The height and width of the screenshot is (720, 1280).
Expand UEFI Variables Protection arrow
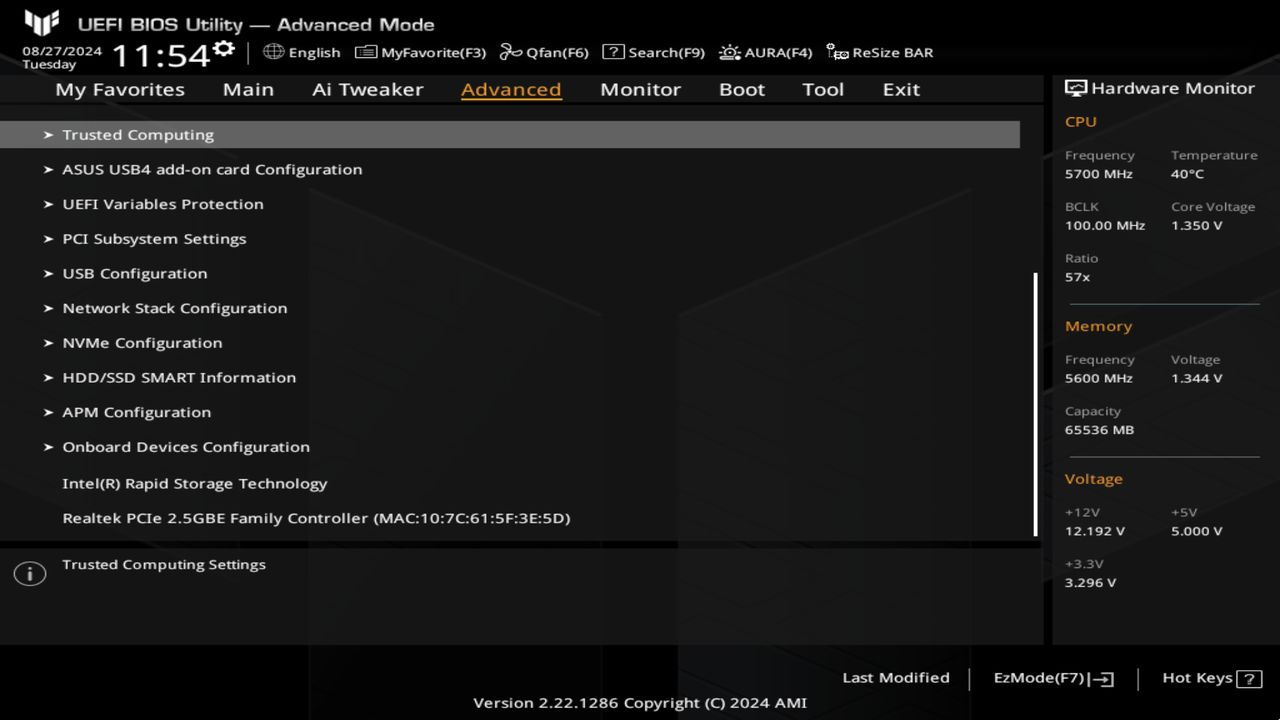48,204
